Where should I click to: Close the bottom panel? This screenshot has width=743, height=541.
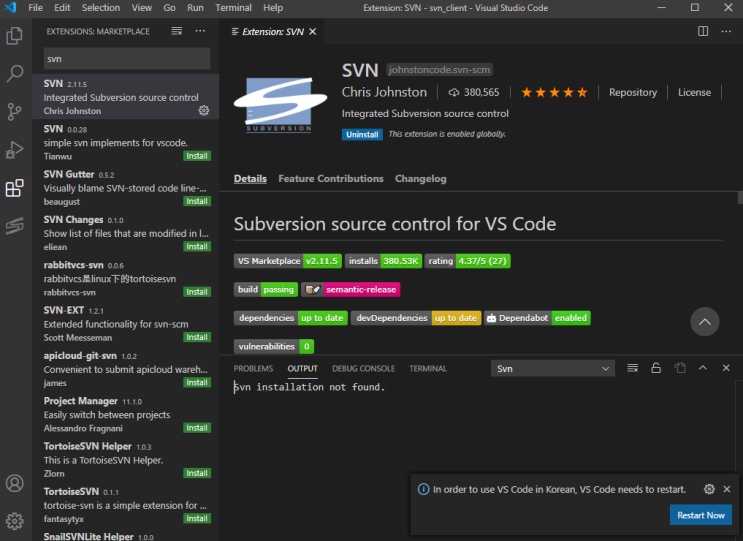click(726, 368)
